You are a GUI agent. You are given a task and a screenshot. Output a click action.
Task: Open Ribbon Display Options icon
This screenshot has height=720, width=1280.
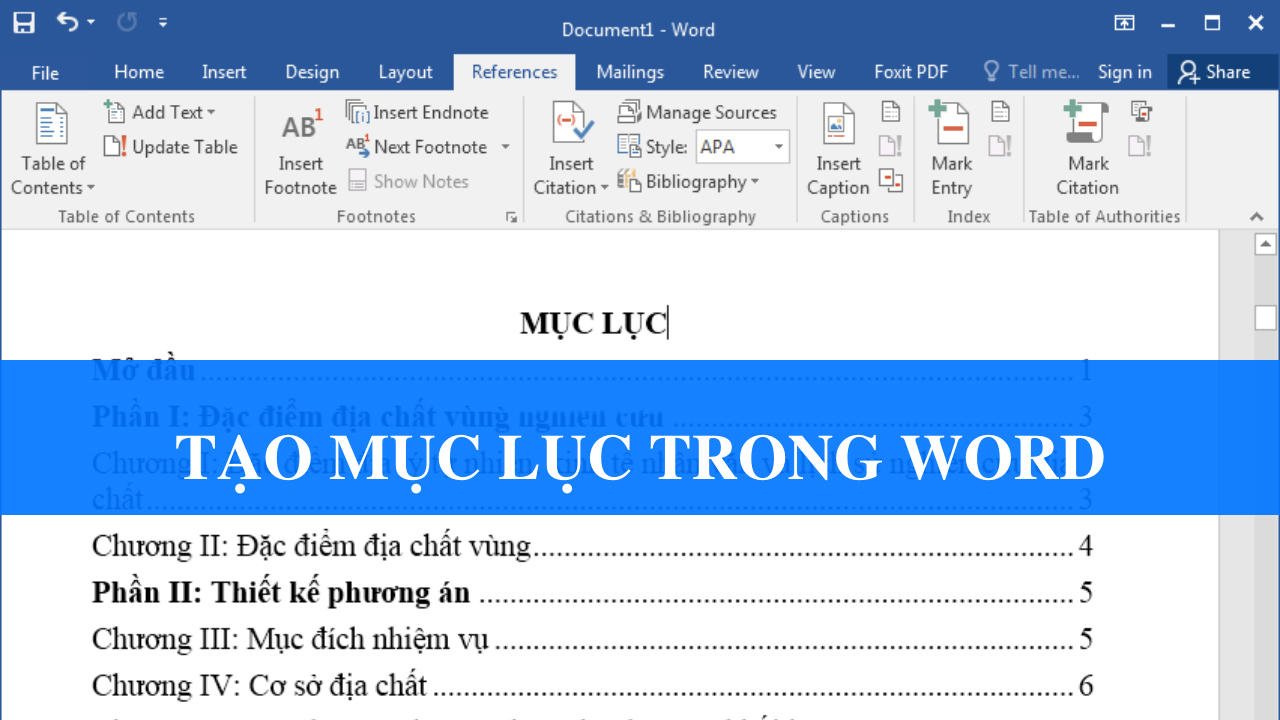(1125, 23)
